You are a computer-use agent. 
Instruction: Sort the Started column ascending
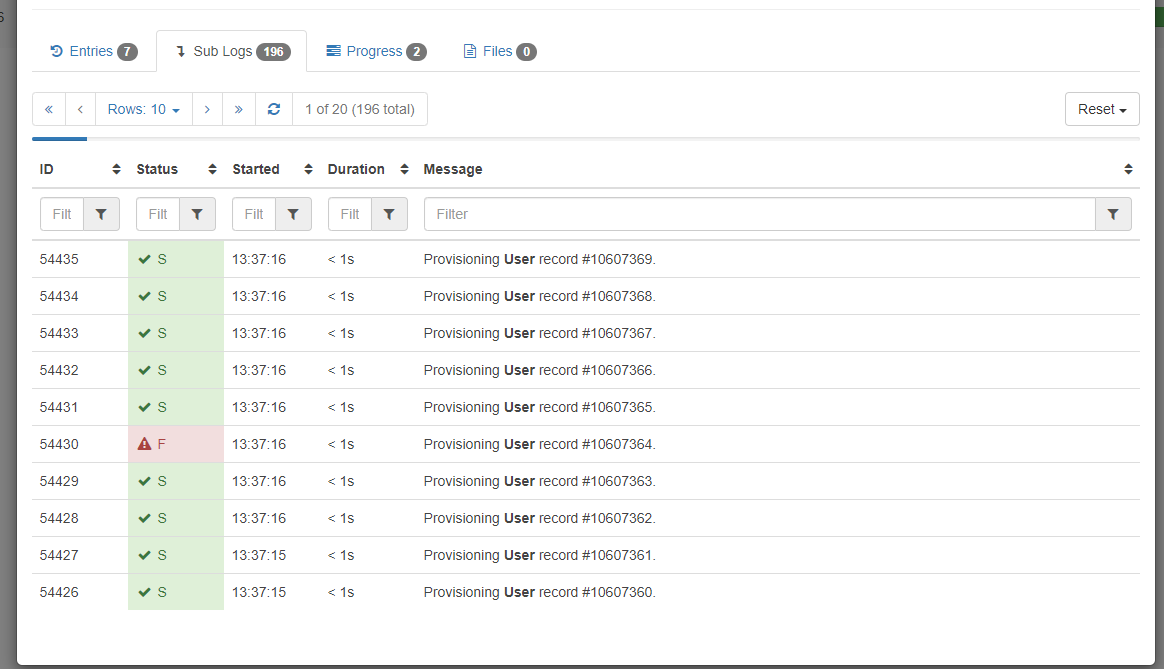point(306,169)
